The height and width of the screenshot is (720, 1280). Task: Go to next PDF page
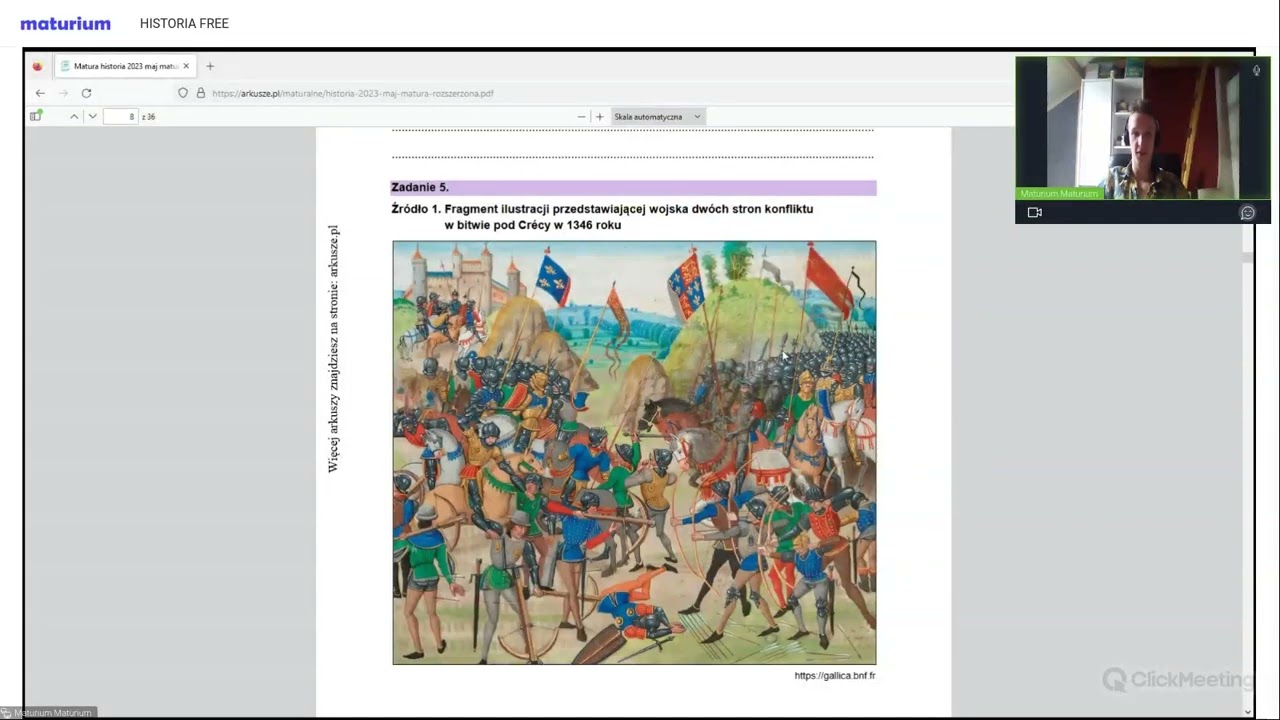click(92, 116)
